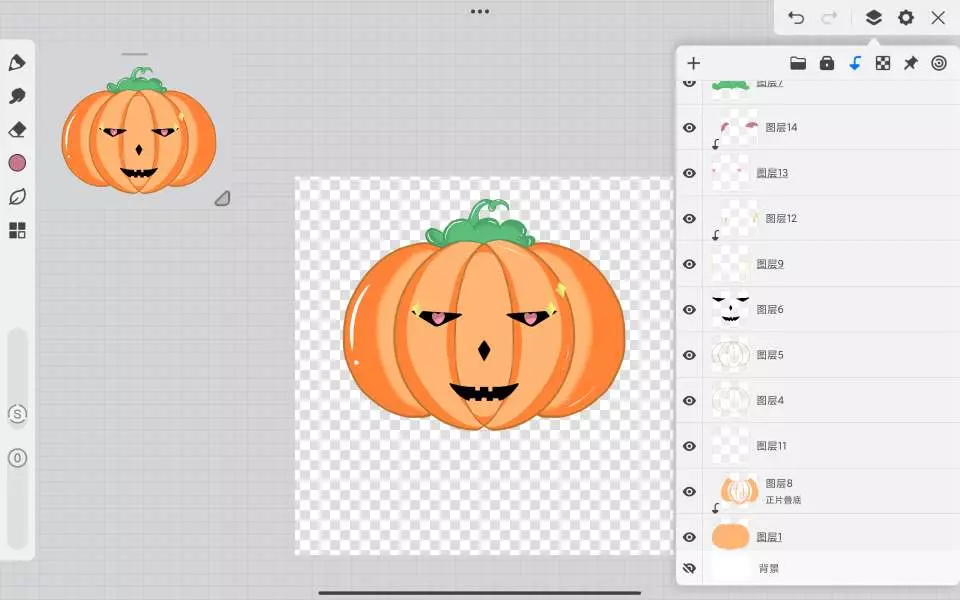Click the 图层12 layer name
Image resolution: width=960 pixels, height=600 pixels.
pyautogui.click(x=781, y=219)
